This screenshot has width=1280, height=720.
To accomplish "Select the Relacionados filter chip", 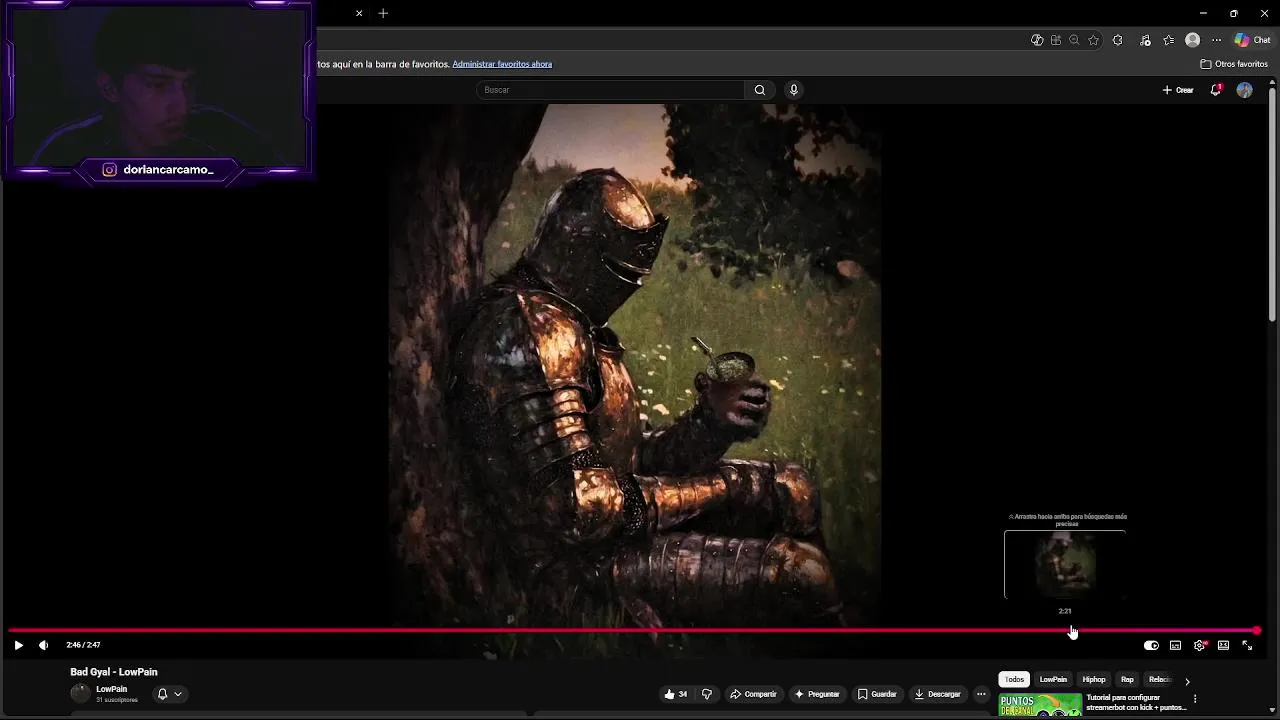I will click(x=1159, y=680).
